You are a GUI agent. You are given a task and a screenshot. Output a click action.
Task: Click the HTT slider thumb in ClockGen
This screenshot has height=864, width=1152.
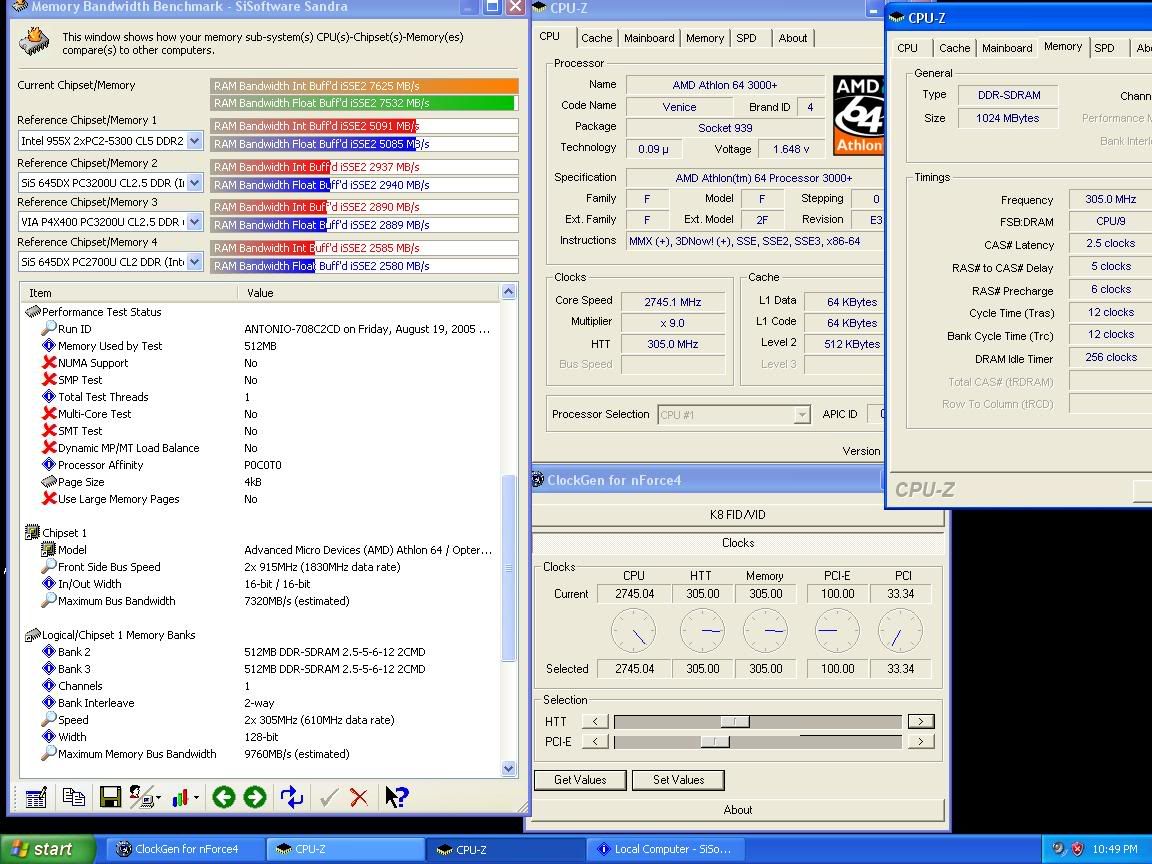[x=735, y=721]
